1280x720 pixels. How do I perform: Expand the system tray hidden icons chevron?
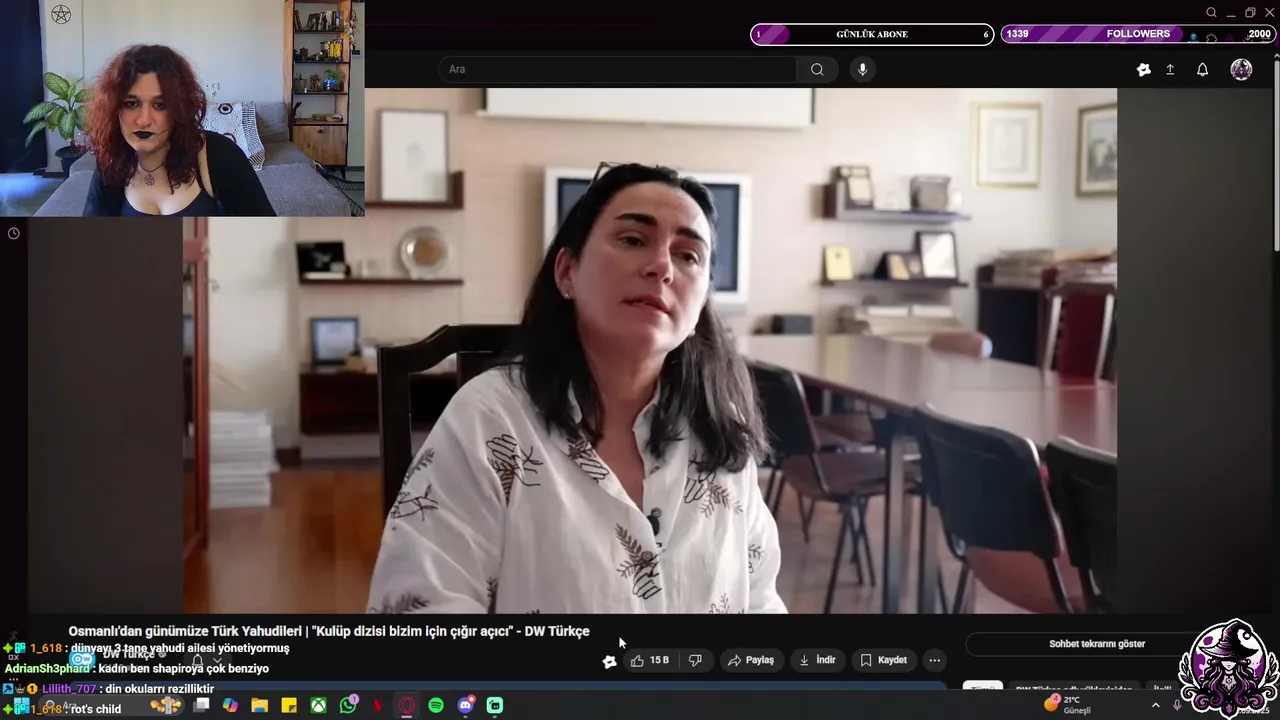(x=1156, y=705)
